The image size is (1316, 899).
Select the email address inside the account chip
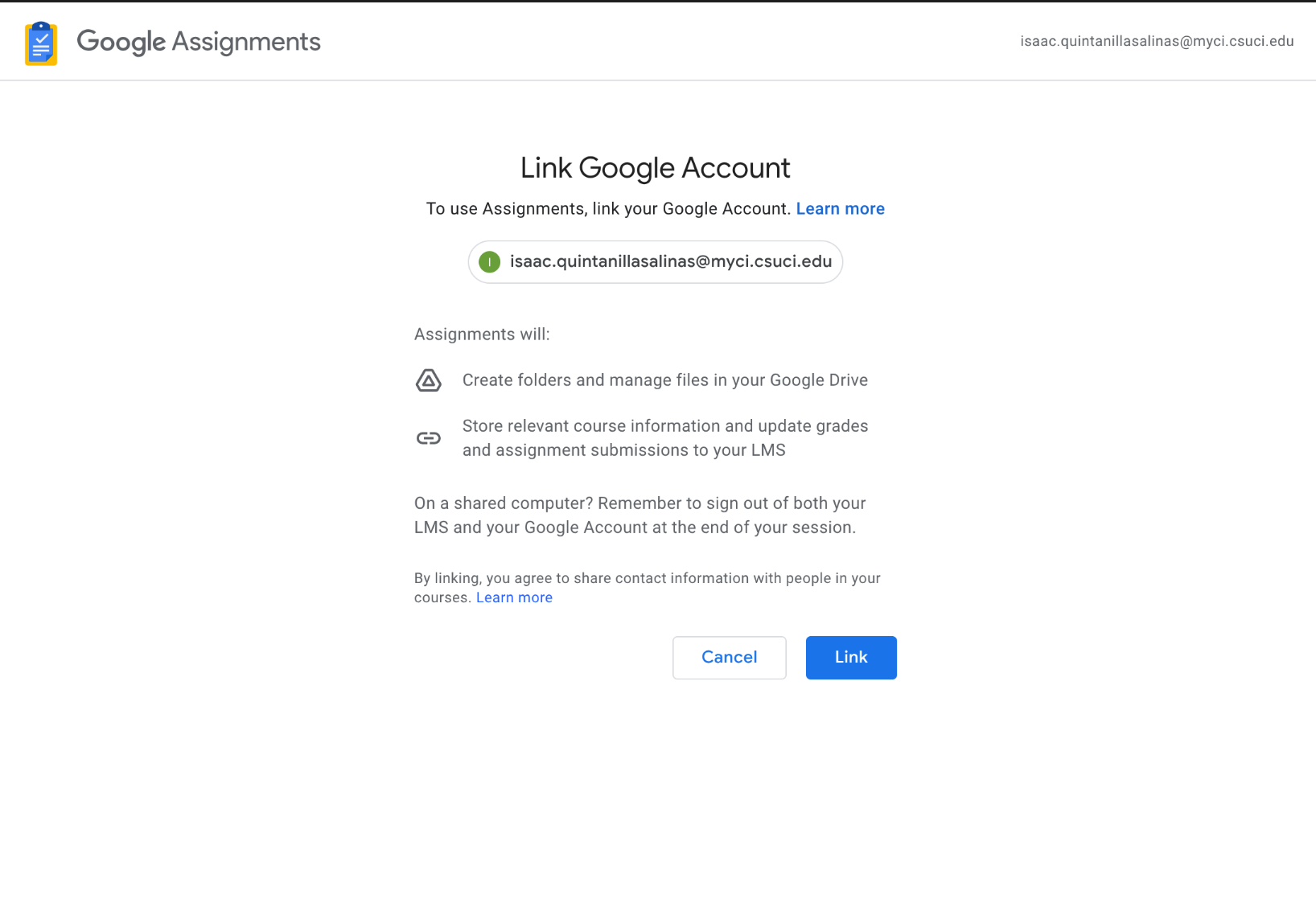(x=670, y=261)
